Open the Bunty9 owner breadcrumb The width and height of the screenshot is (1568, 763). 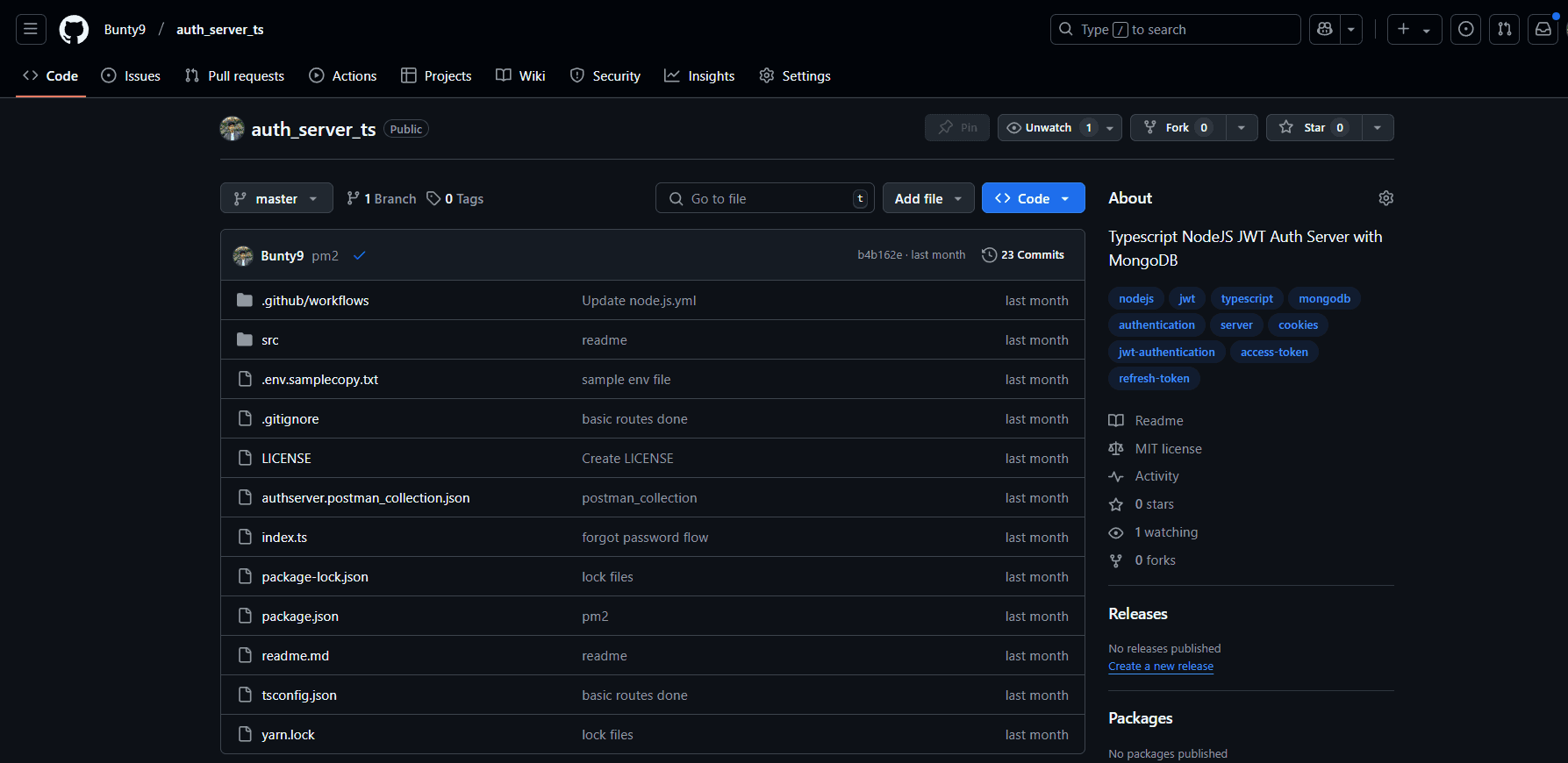(125, 30)
